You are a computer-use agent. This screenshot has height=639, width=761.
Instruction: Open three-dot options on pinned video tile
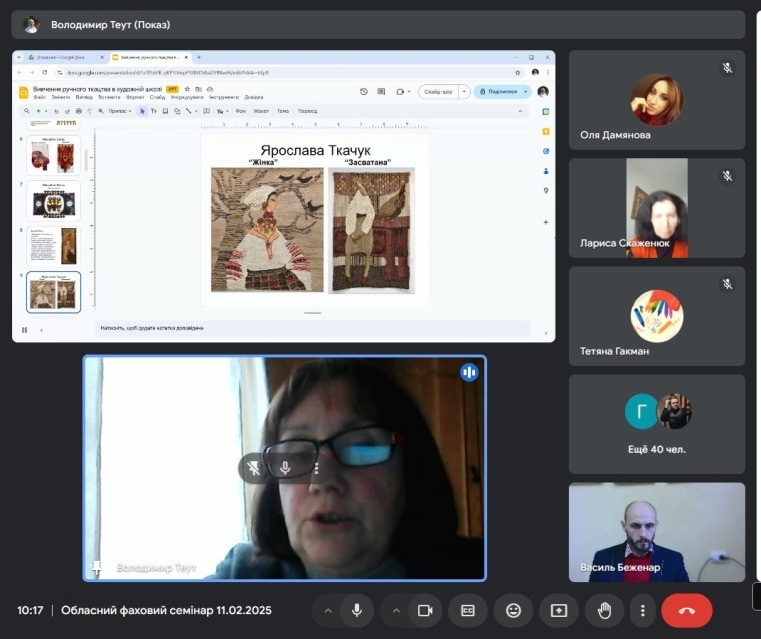pyautogui.click(x=316, y=468)
